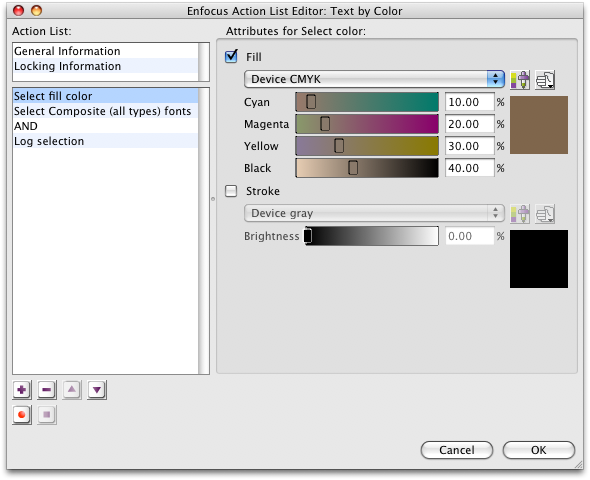The width and height of the screenshot is (590, 480).
Task: Click the panel splitter handle dot
Action: click(213, 199)
